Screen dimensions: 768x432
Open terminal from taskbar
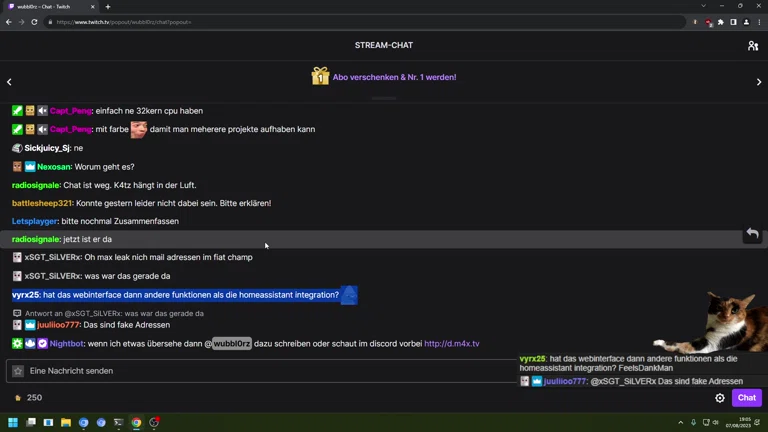[x=119, y=422]
